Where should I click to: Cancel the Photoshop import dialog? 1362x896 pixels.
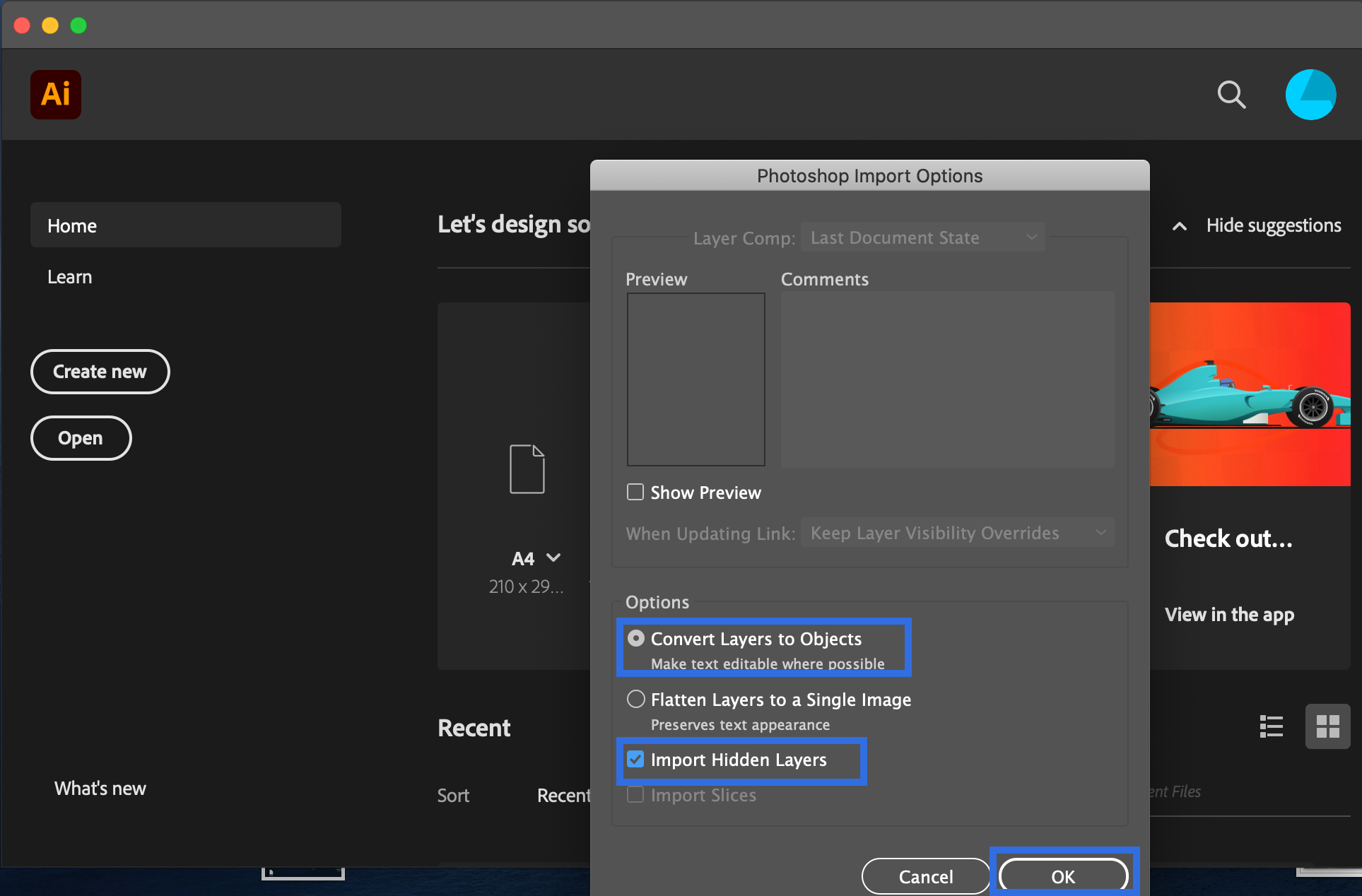click(x=925, y=876)
